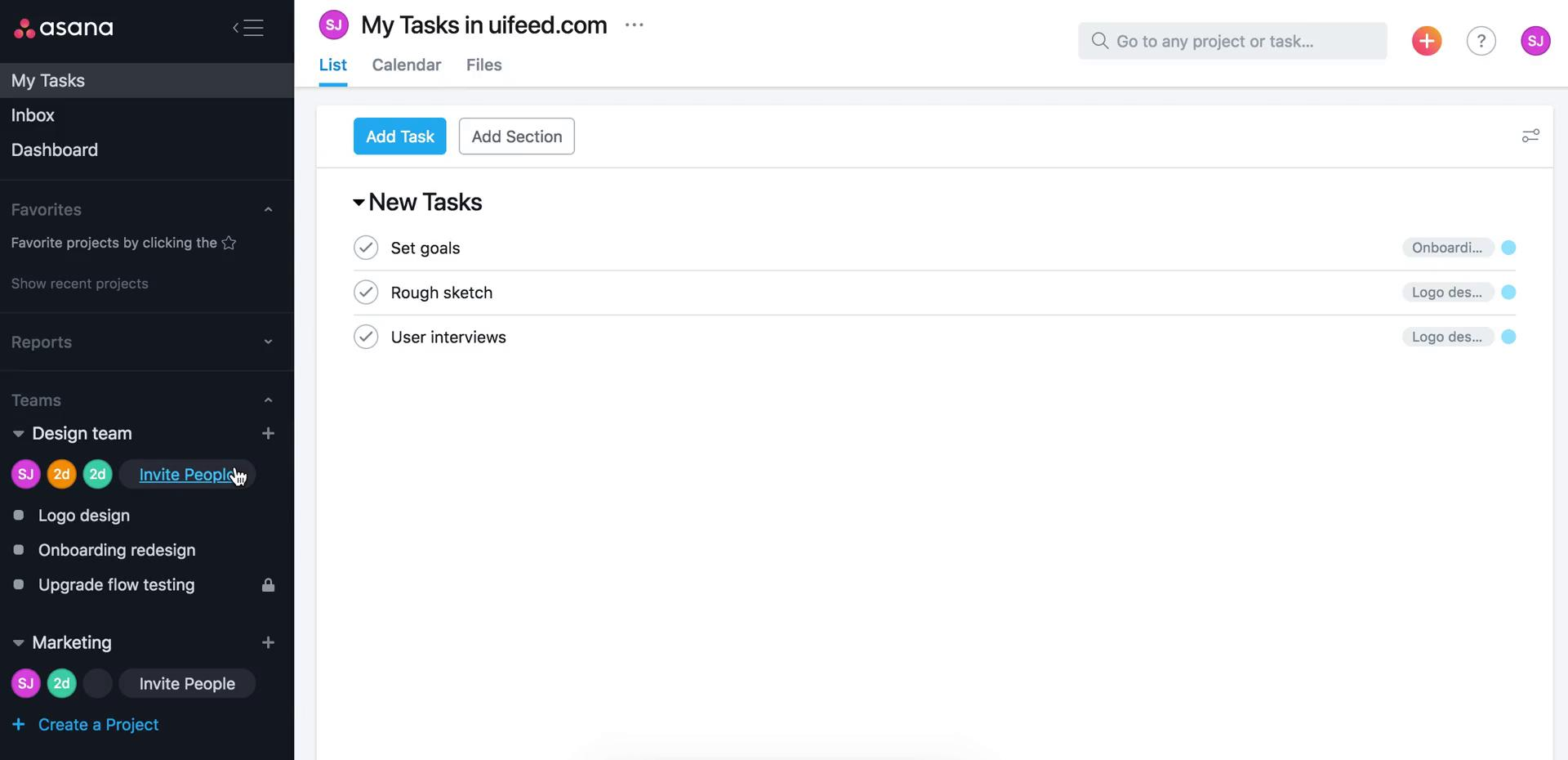This screenshot has width=1568, height=760.
Task: Add a project to Design team with plus icon
Action: tap(268, 433)
